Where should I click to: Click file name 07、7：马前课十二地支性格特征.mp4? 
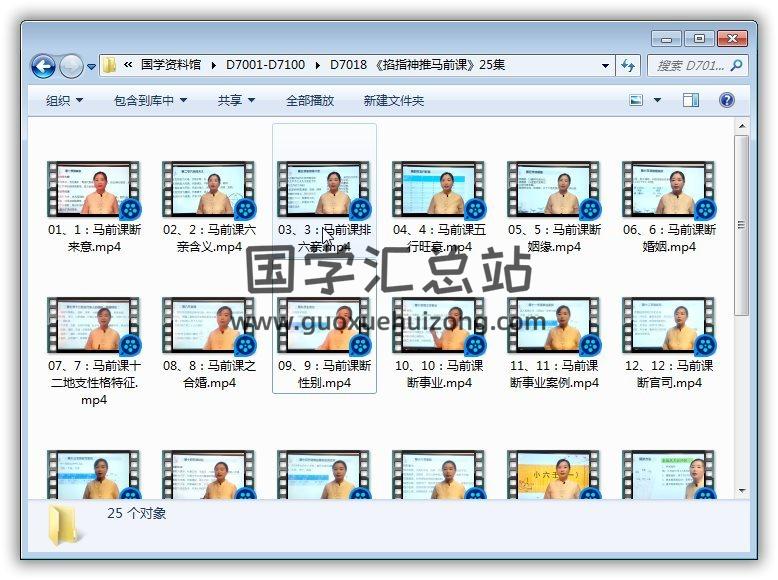pyautogui.click(x=94, y=383)
